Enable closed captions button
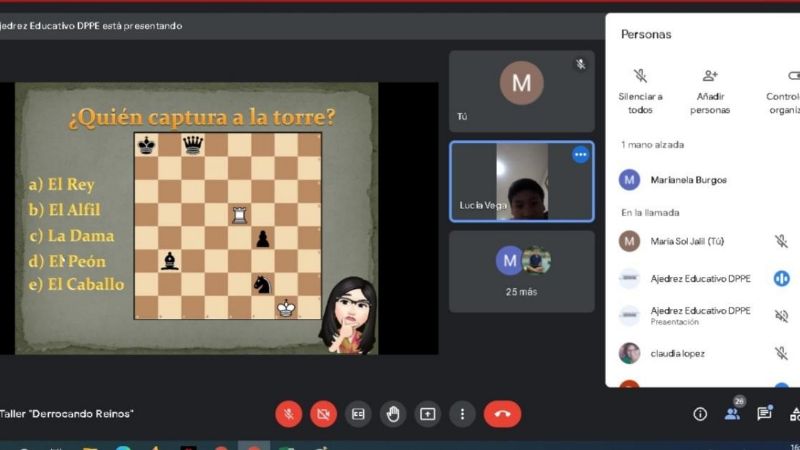800x450 pixels. coord(358,414)
